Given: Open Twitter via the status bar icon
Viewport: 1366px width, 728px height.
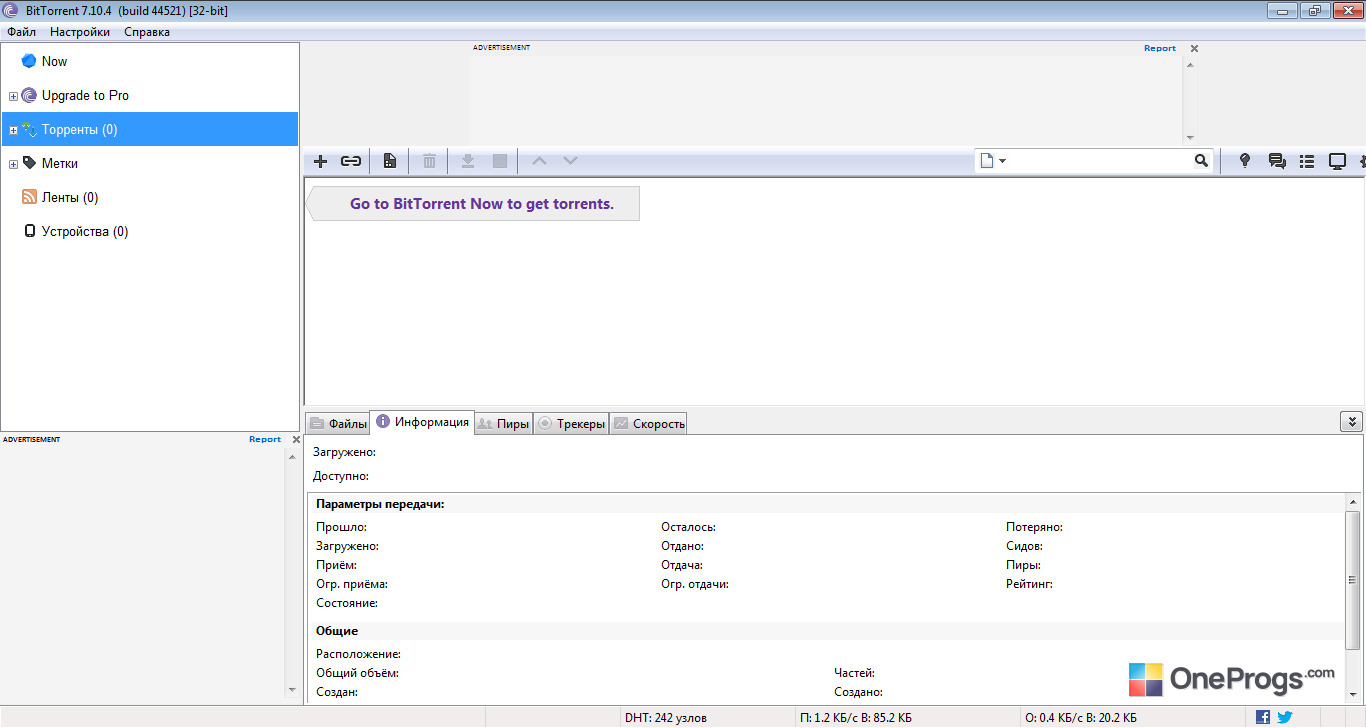Looking at the screenshot, I should point(1285,717).
